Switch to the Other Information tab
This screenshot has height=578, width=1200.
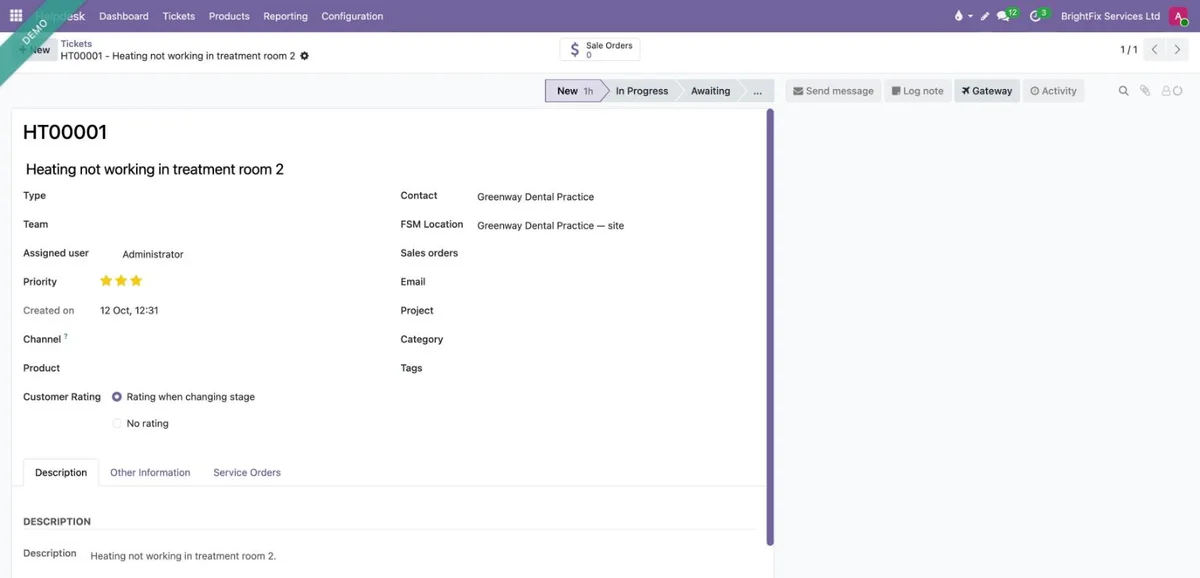coord(150,473)
